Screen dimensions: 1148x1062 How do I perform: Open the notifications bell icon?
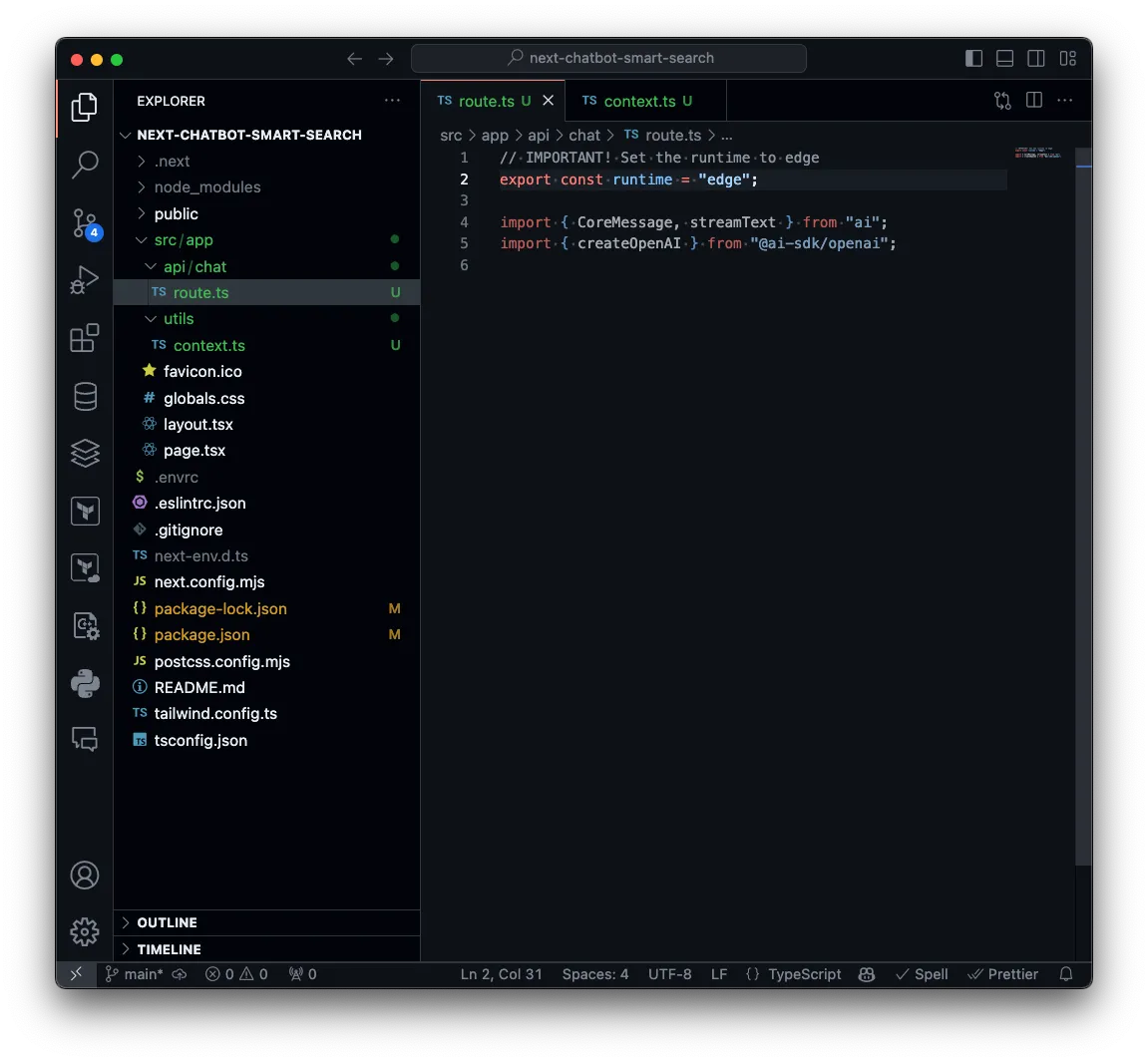click(1066, 974)
